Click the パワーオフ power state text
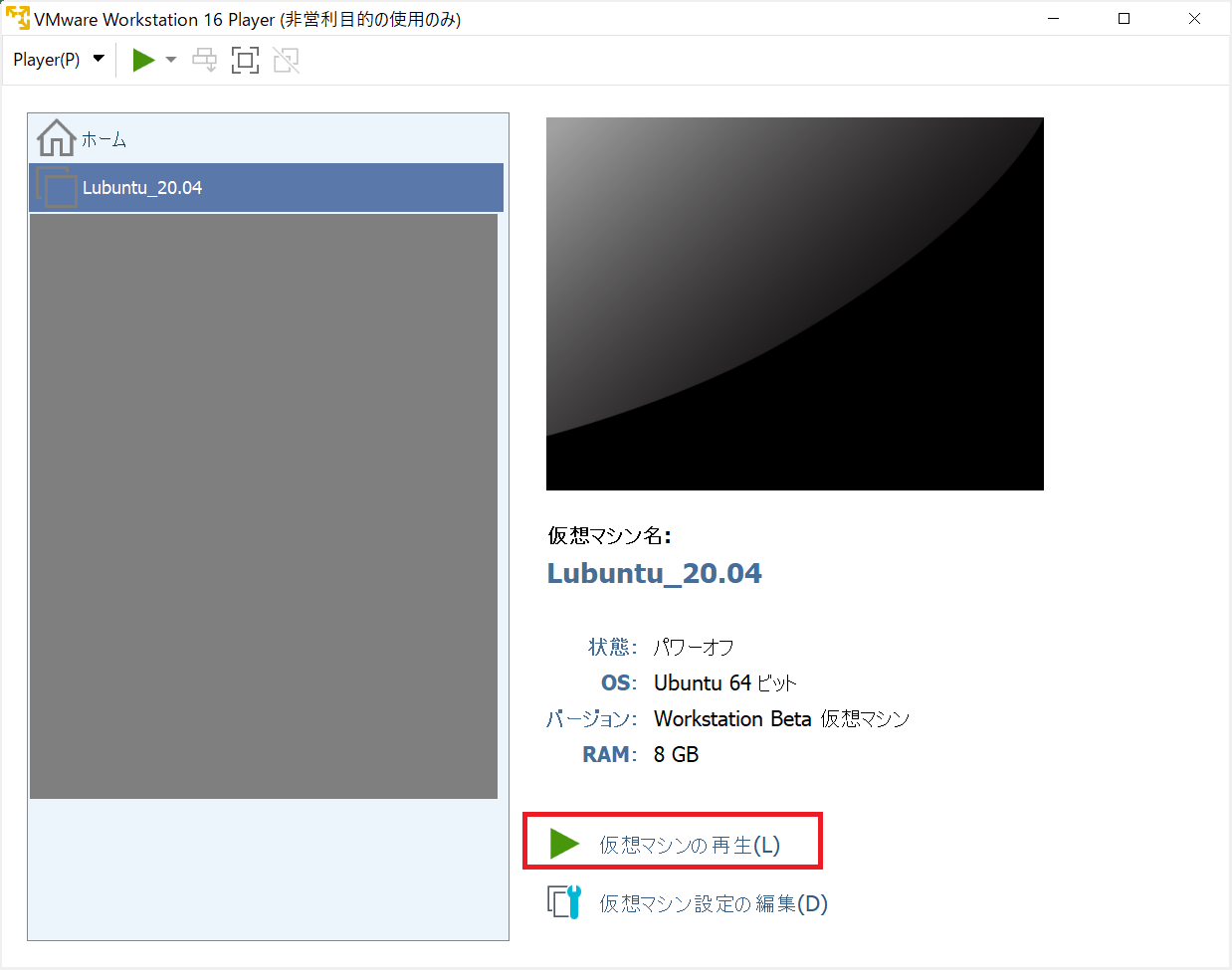The image size is (1232, 970). pyautogui.click(x=694, y=648)
